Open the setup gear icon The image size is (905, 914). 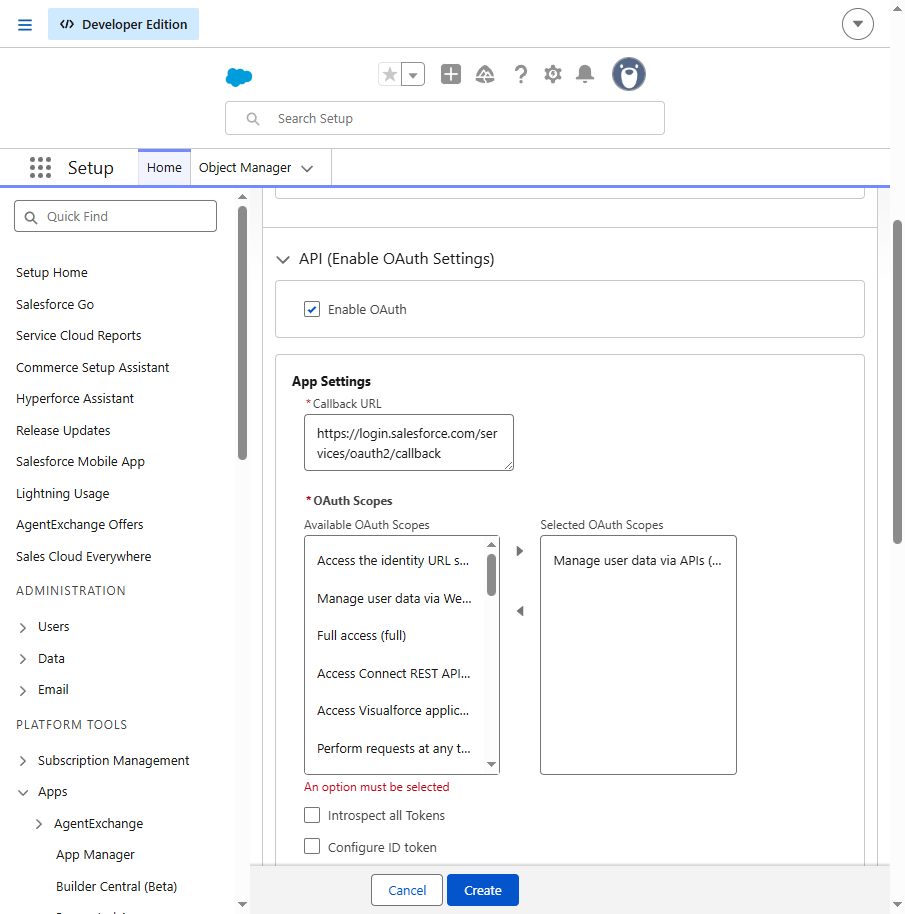552,74
